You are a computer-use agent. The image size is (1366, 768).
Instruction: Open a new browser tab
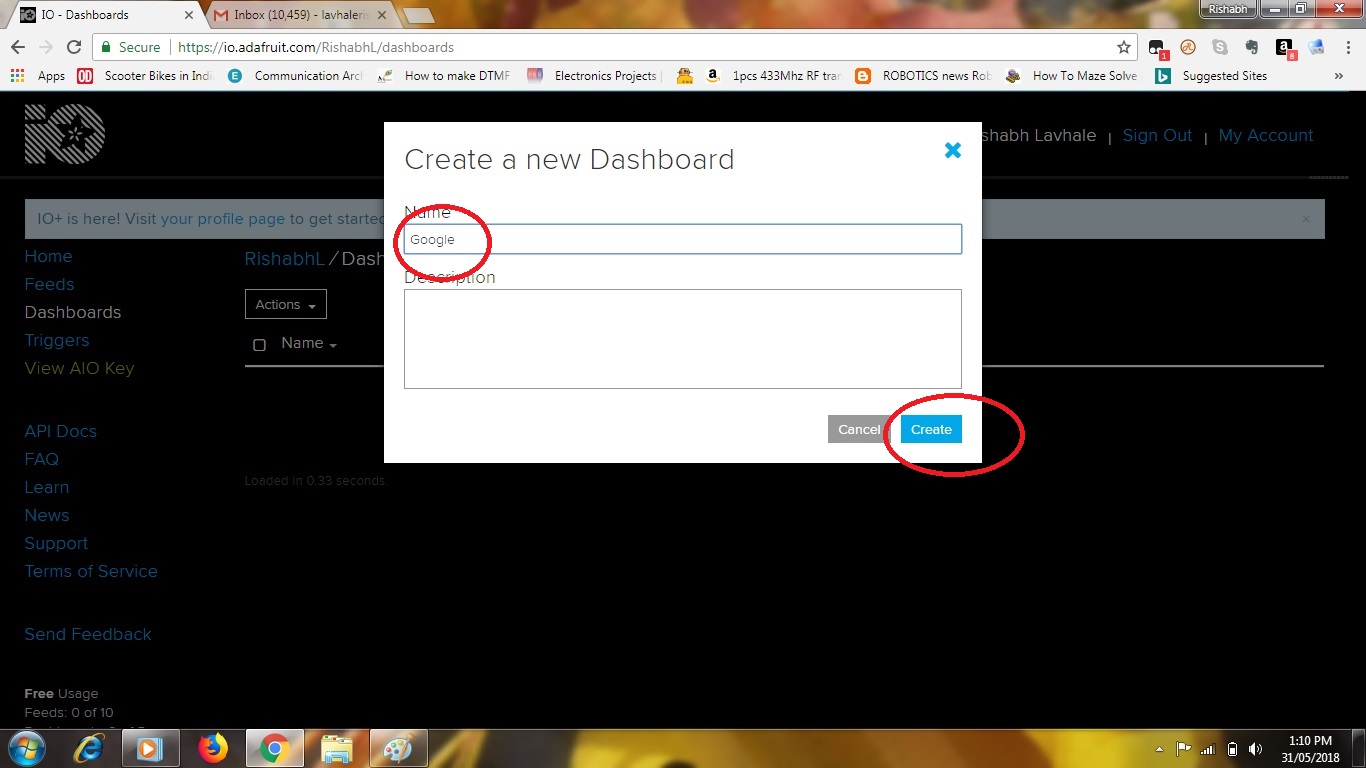pyautogui.click(x=418, y=15)
